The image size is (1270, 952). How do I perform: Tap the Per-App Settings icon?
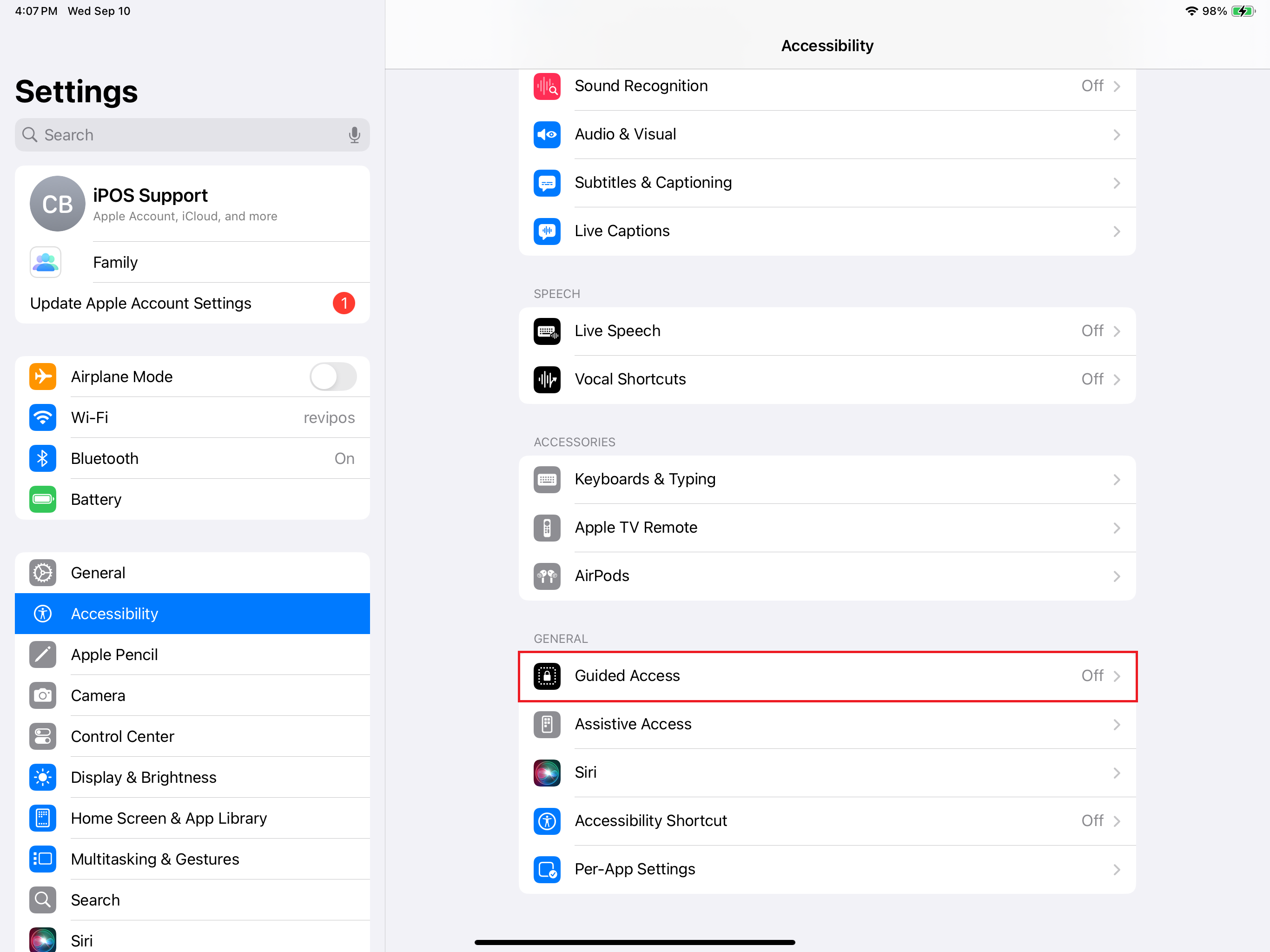tap(547, 869)
